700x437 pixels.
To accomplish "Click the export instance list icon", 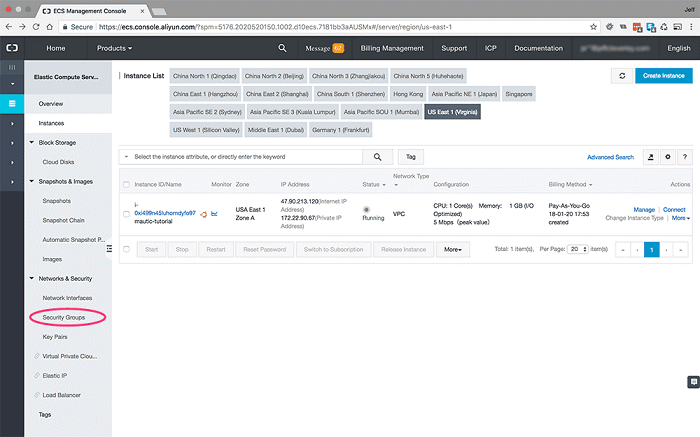I will coord(650,157).
